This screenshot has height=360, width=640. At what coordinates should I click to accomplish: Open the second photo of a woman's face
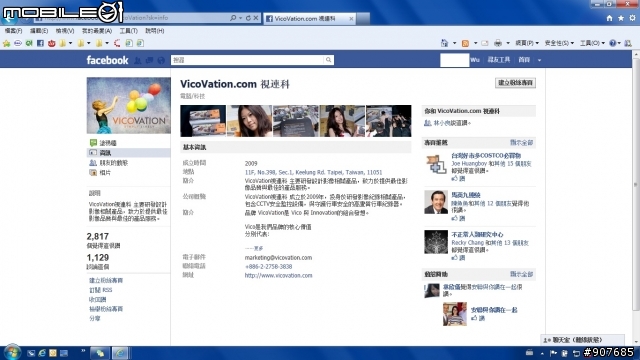pos(249,121)
